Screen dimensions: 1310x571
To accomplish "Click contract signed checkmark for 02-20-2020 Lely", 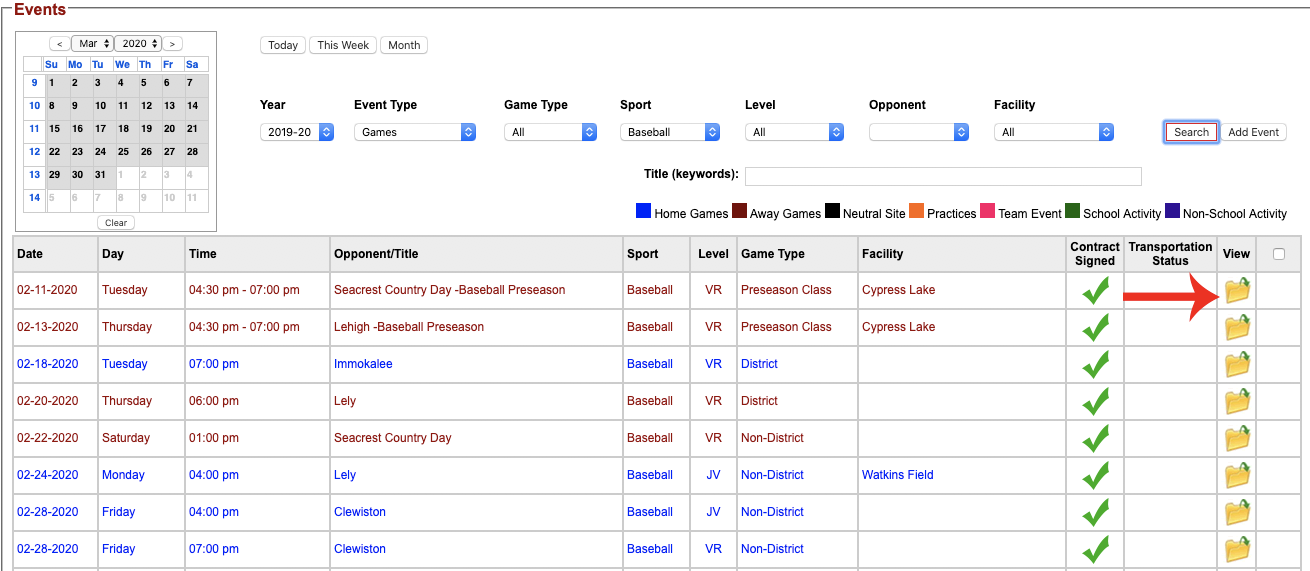I will (1095, 401).
